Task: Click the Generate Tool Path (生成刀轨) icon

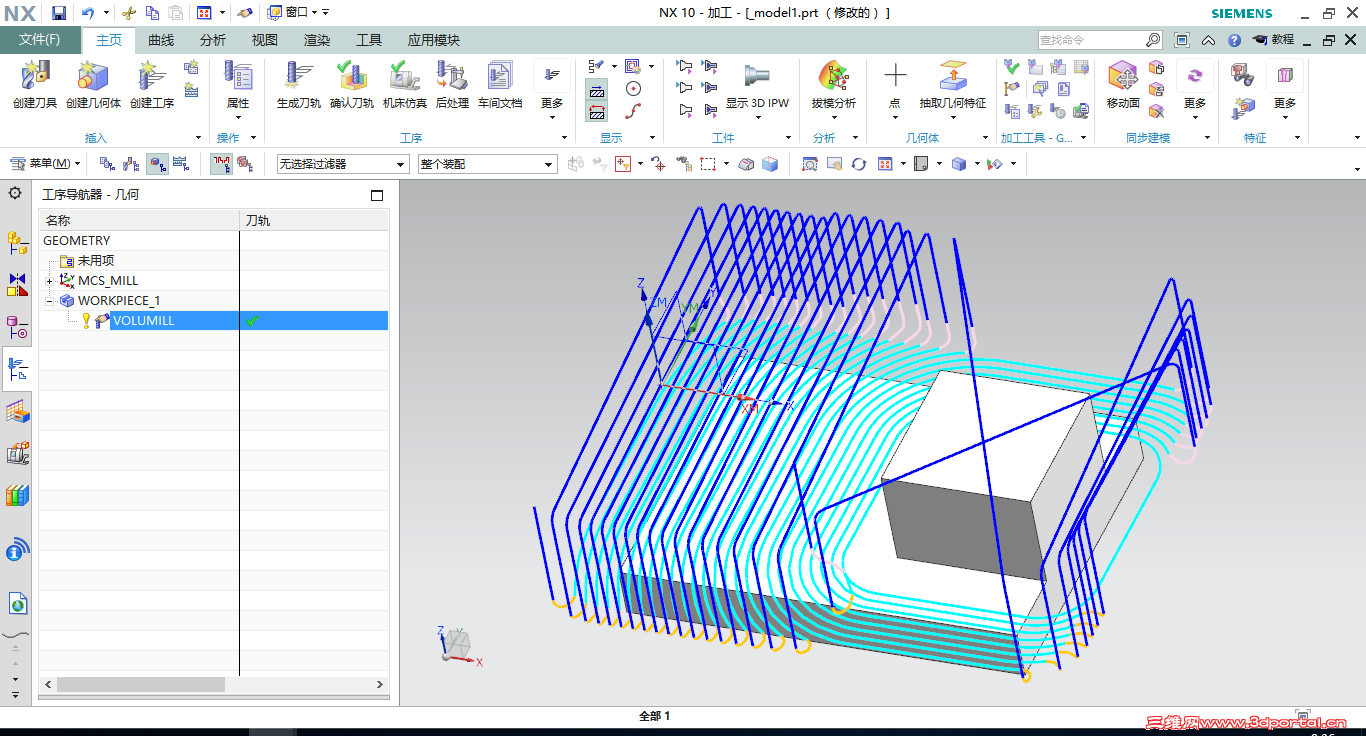Action: click(x=299, y=77)
